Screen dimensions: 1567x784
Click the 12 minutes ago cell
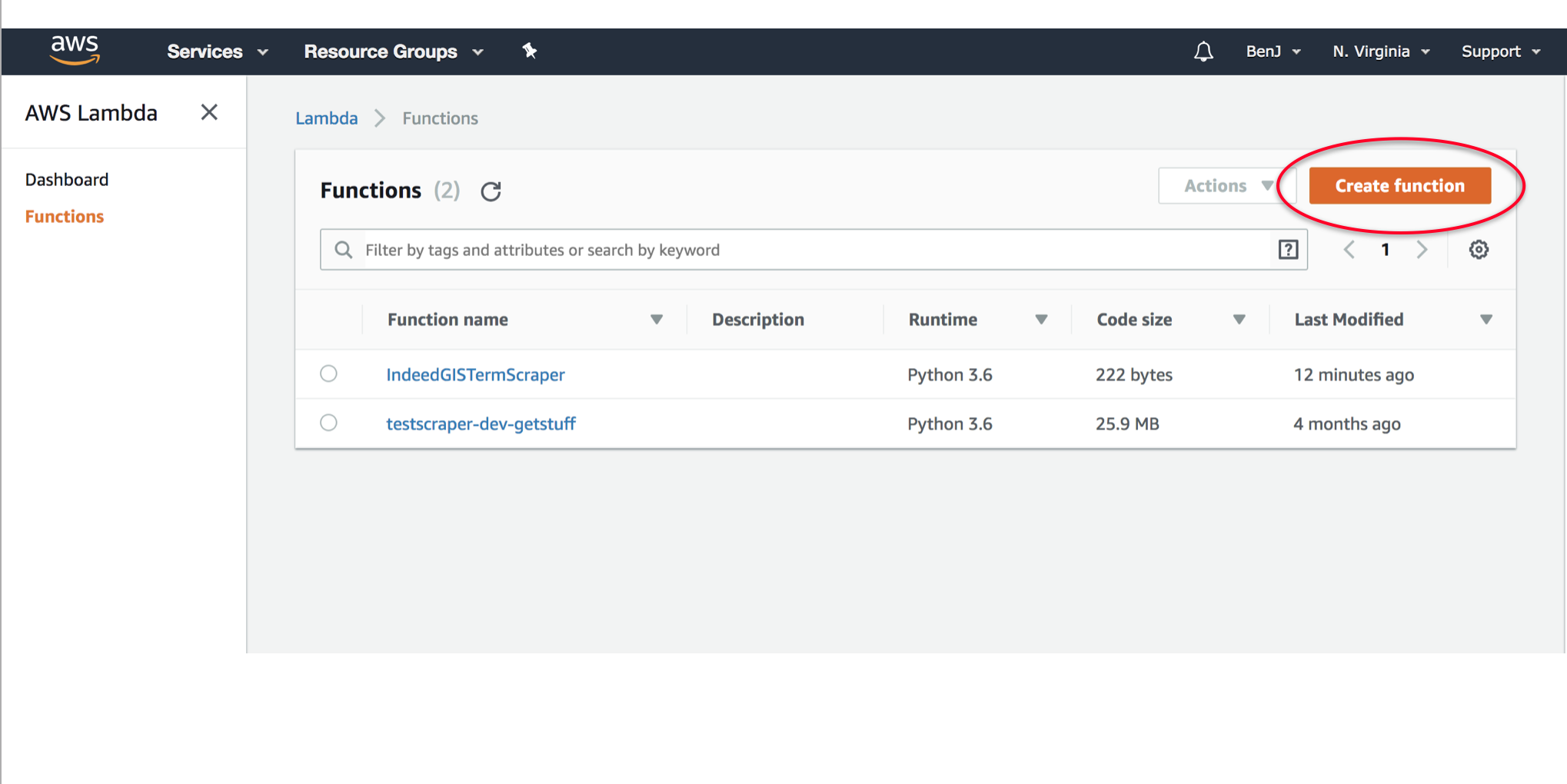1353,374
